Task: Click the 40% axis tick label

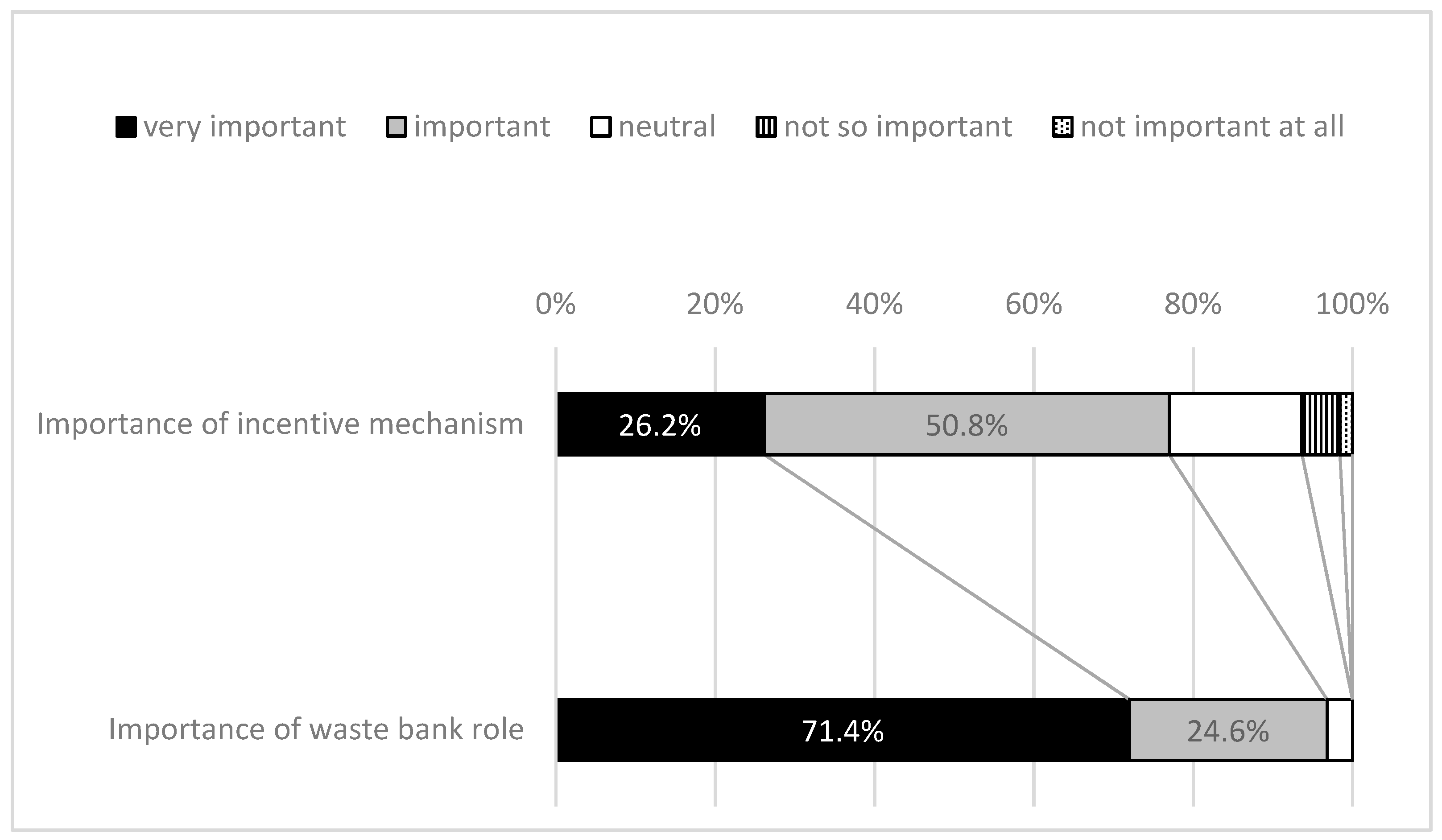Action: click(x=874, y=304)
